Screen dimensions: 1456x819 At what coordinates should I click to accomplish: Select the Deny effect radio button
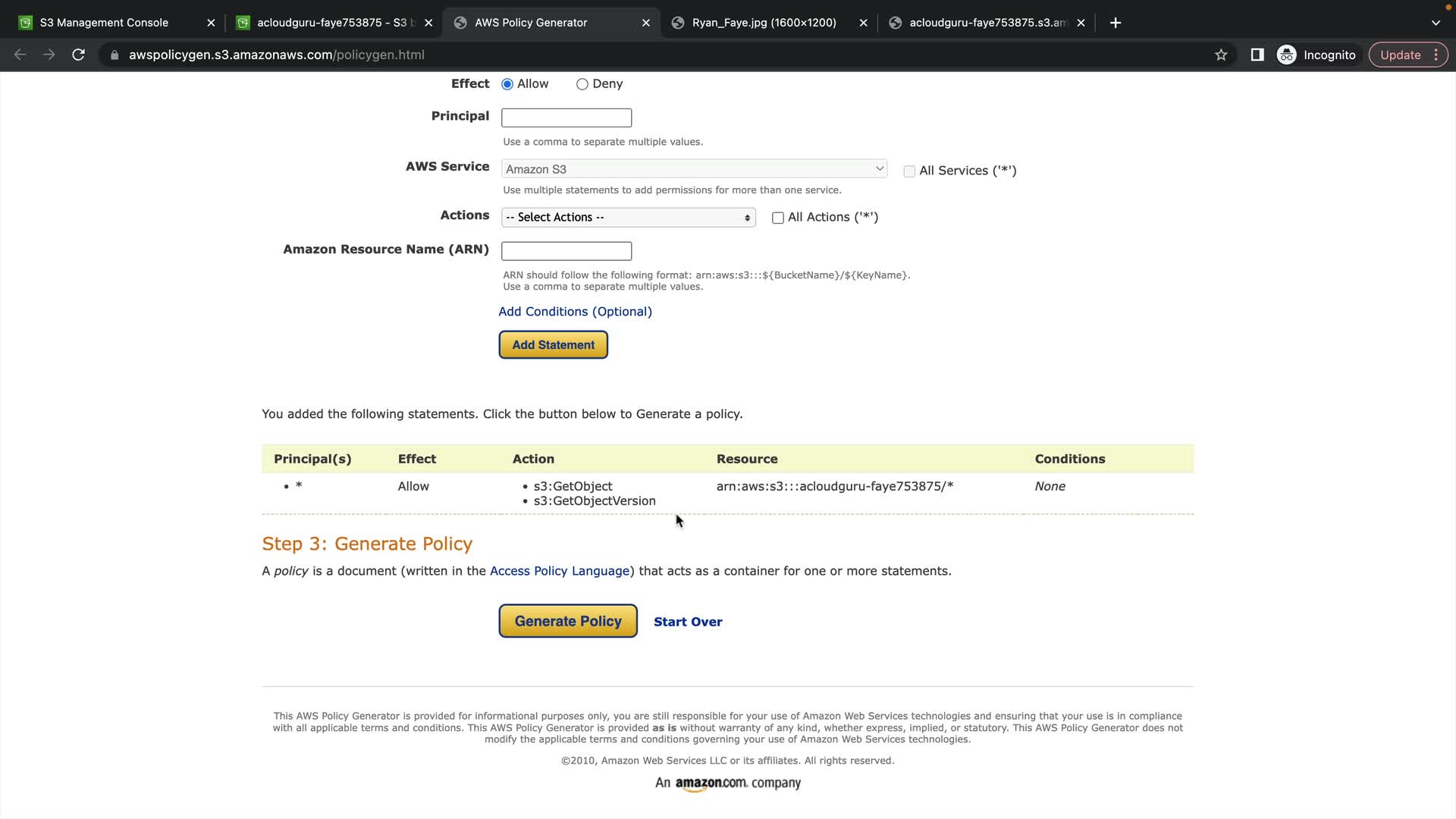tap(582, 84)
